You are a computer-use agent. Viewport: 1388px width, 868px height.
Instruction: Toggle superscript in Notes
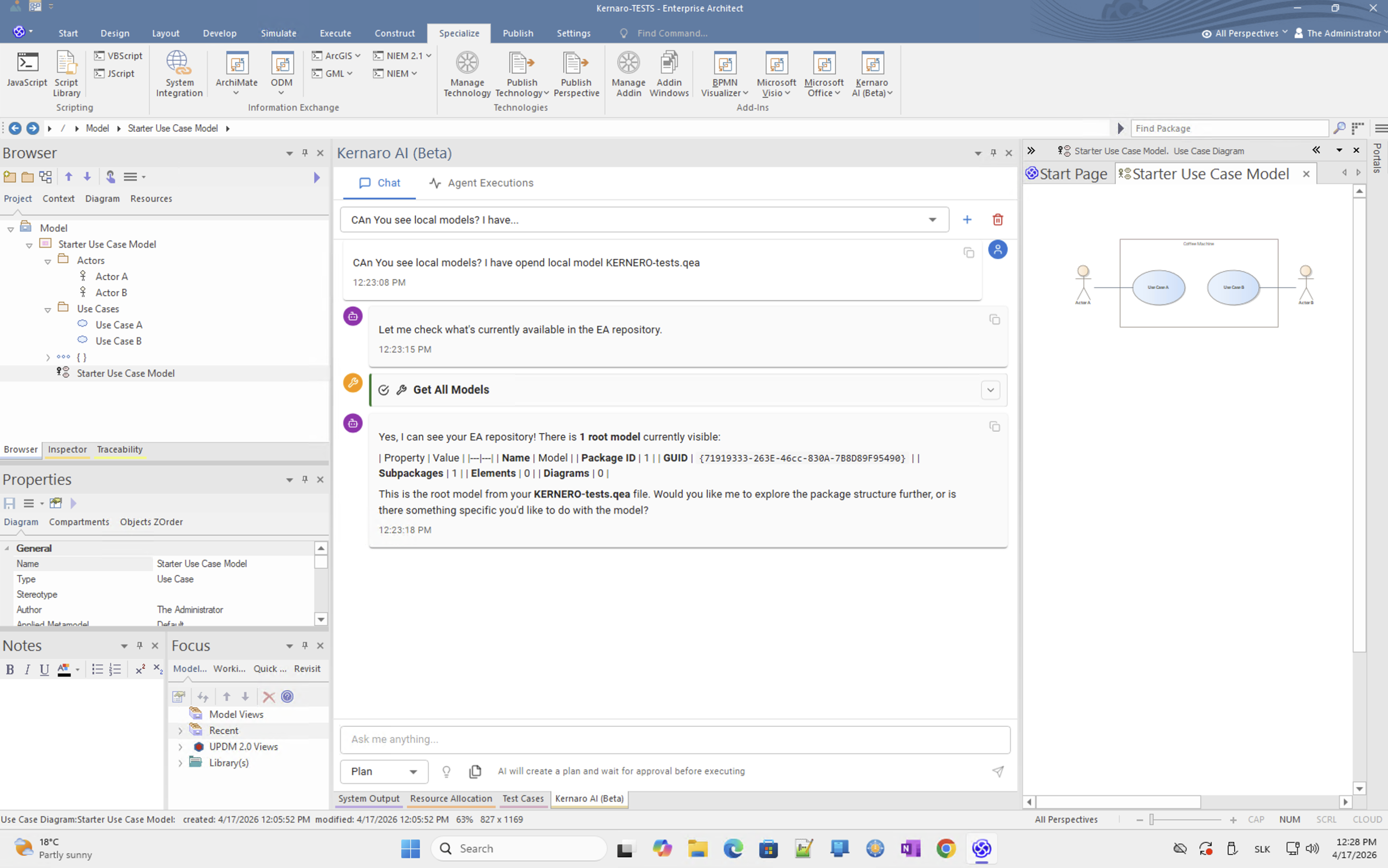pos(140,669)
